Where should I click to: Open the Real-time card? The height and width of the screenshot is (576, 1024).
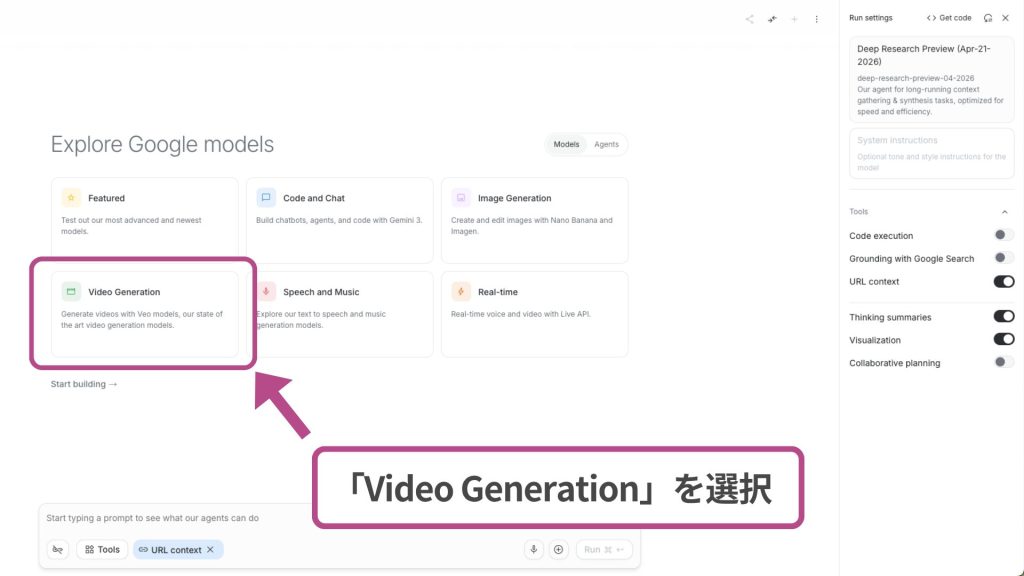[535, 314]
